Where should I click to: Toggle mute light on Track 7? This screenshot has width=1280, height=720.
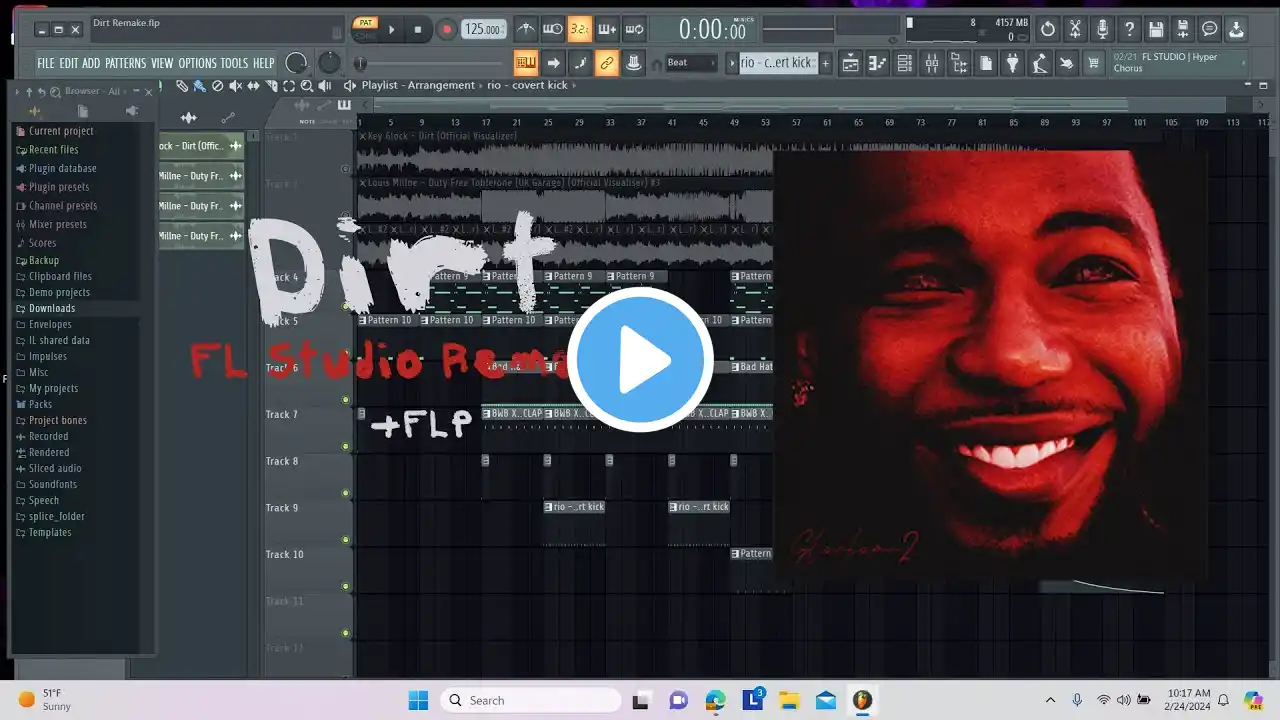coord(346,446)
